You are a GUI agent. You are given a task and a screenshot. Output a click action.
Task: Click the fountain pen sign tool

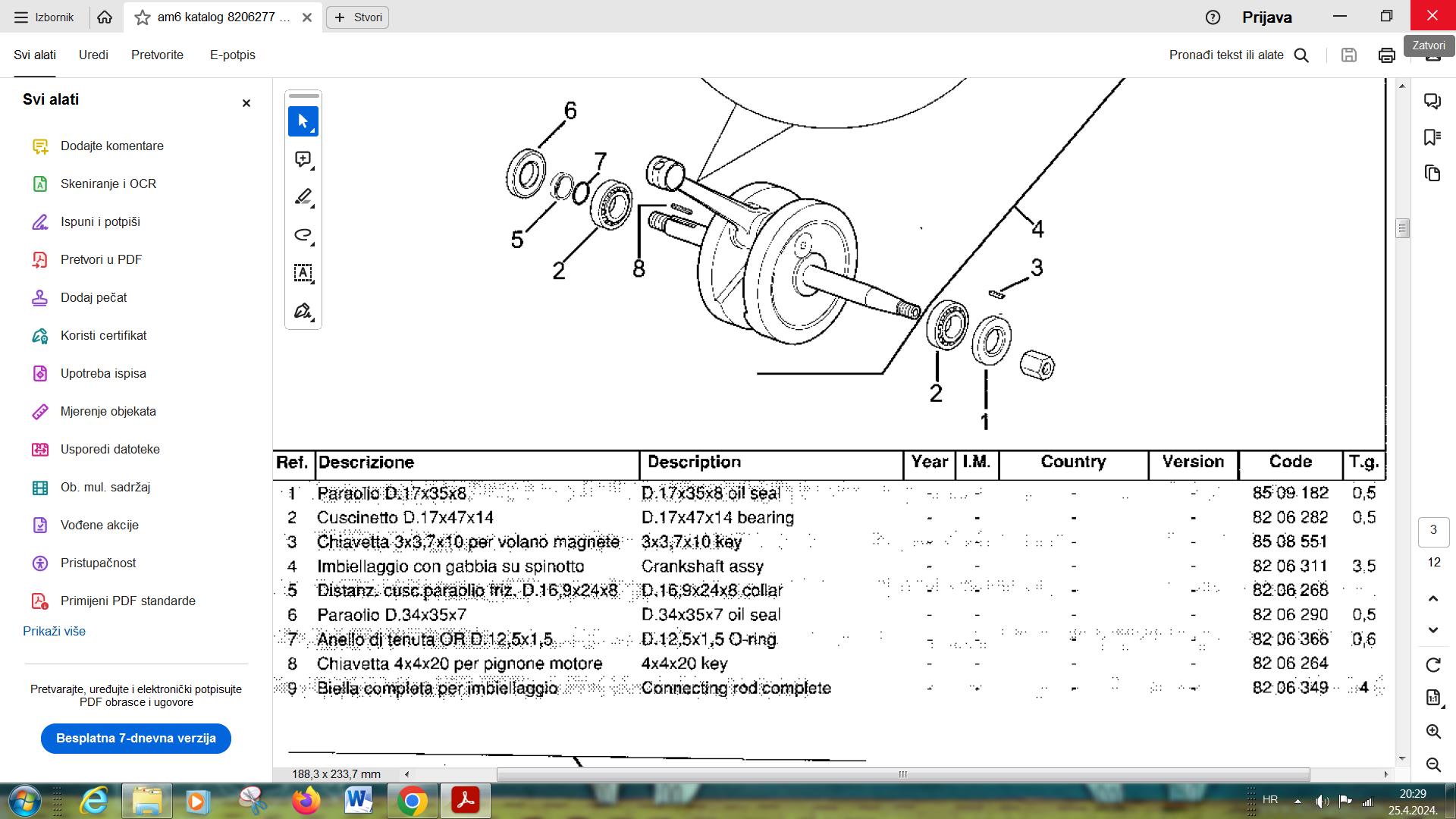(303, 311)
